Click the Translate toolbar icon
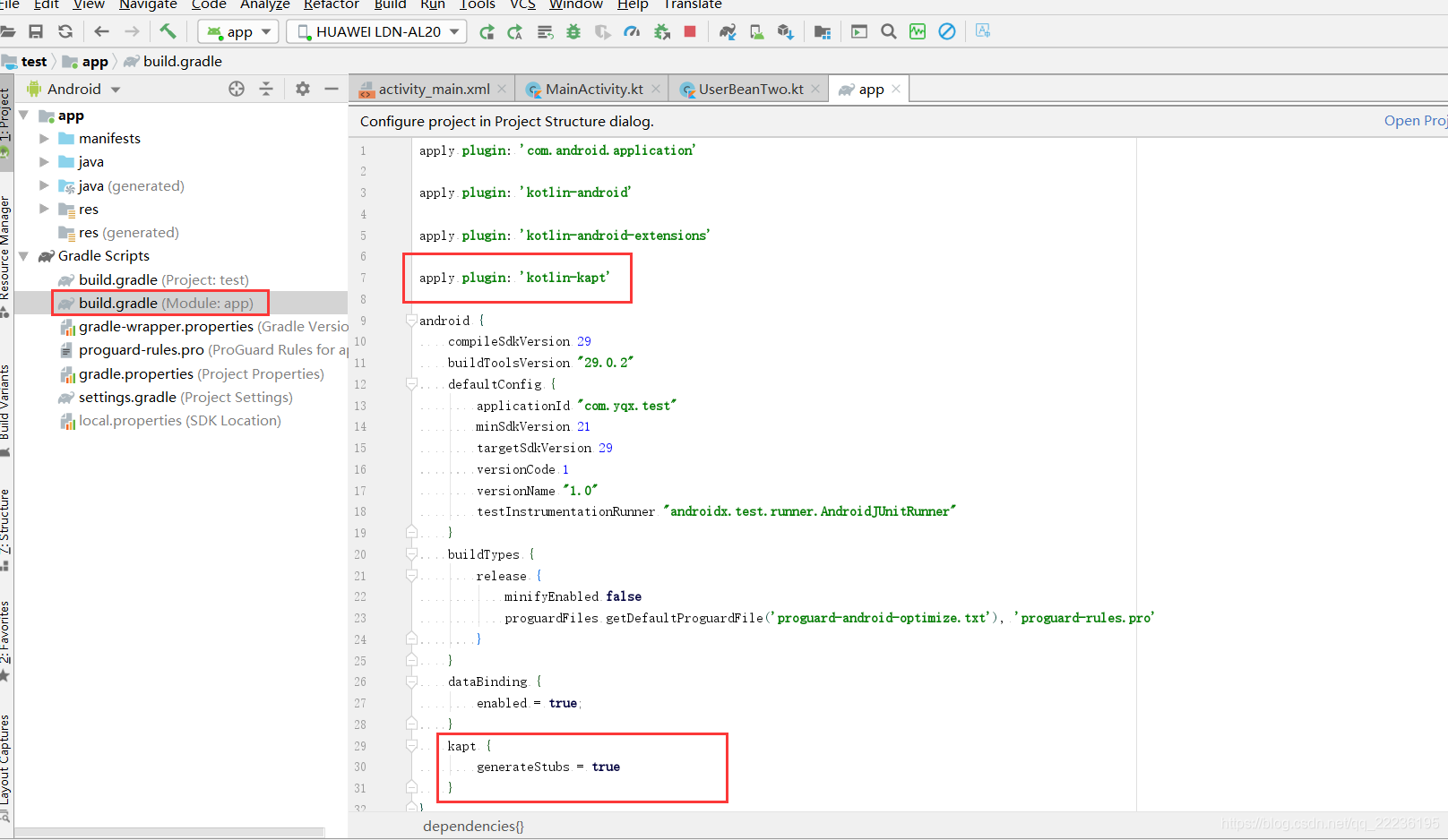This screenshot has width=1448, height=840. pos(983,31)
